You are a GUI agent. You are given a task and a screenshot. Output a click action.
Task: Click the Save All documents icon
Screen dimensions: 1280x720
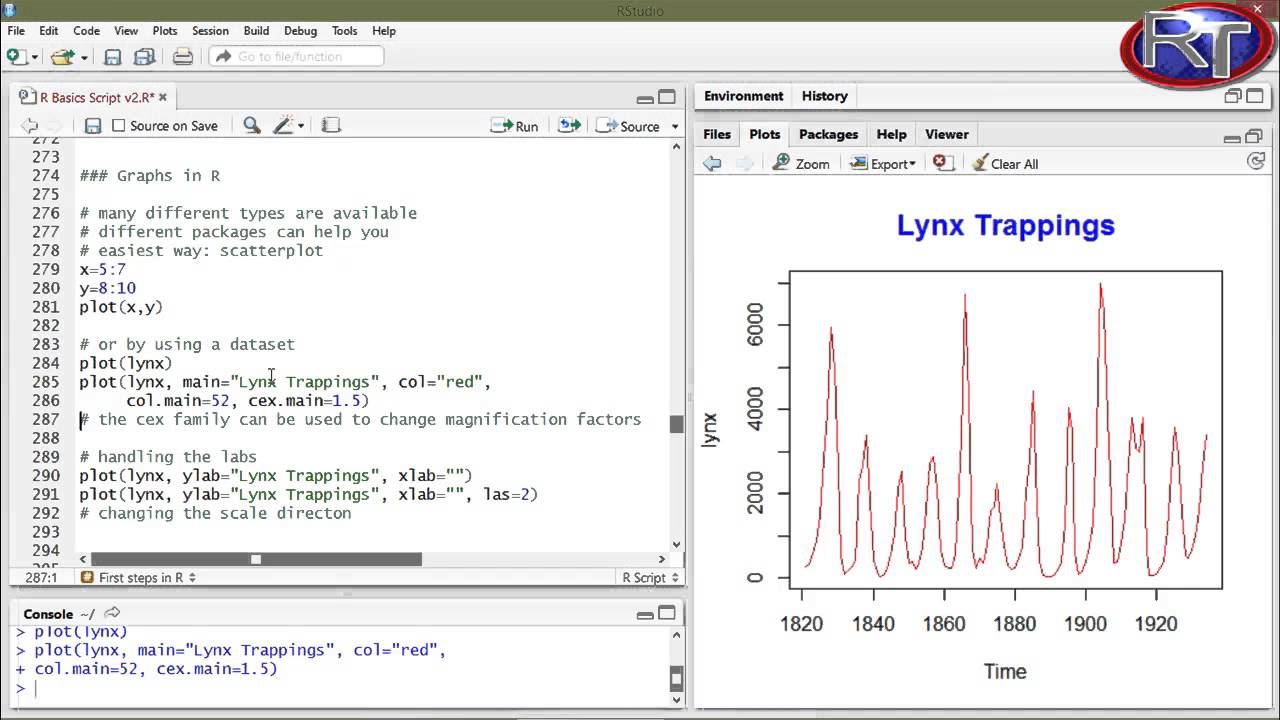144,57
